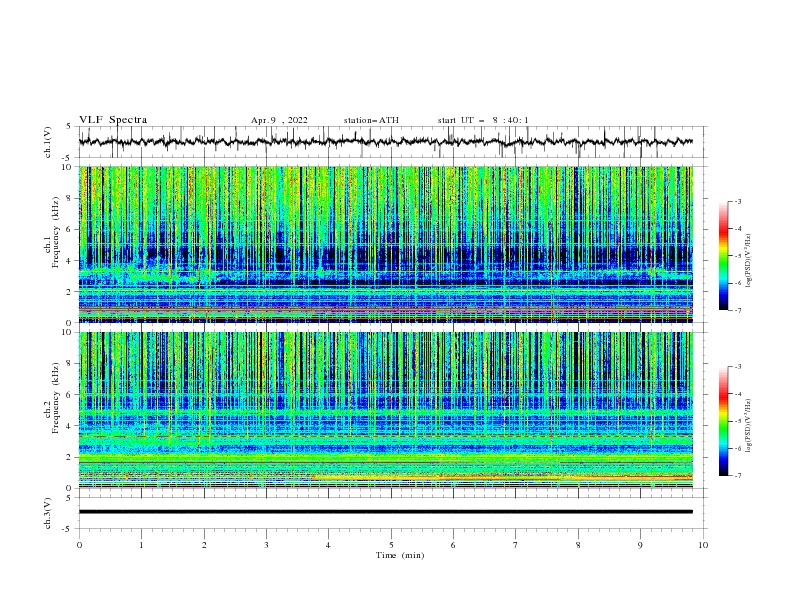Select the "Apr.9 , 2022" date text
Screen dimensions: 792x612
point(279,120)
